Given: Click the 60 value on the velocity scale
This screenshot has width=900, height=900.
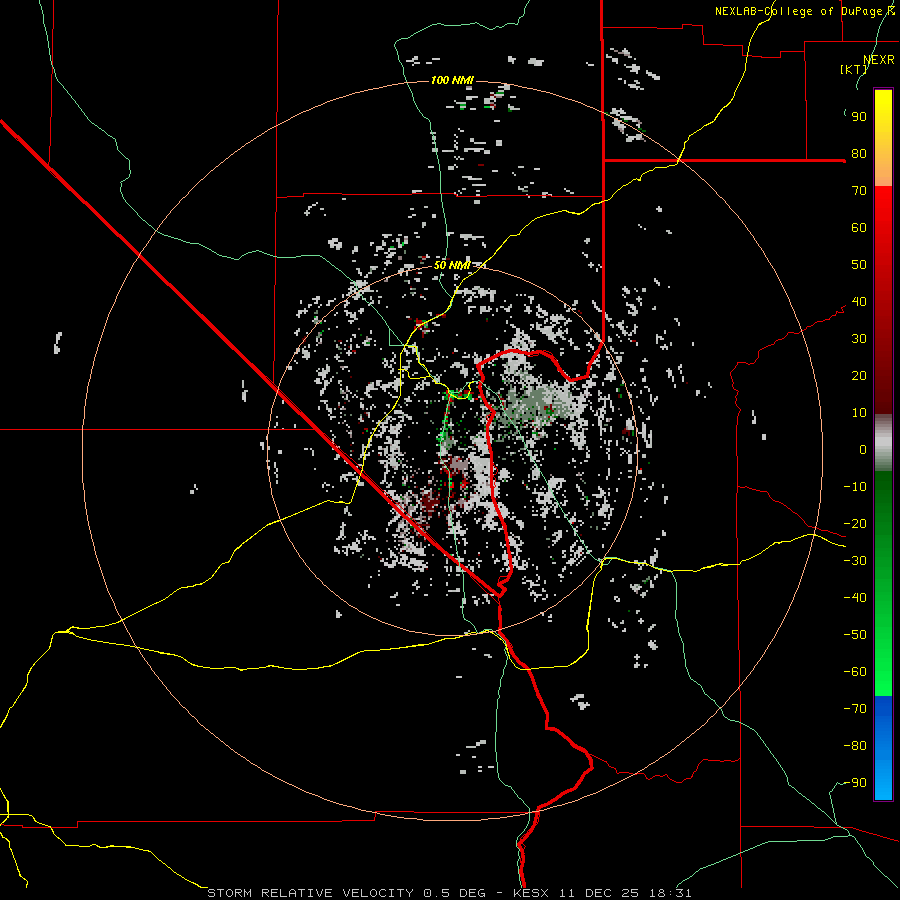Looking at the screenshot, I should (859, 227).
